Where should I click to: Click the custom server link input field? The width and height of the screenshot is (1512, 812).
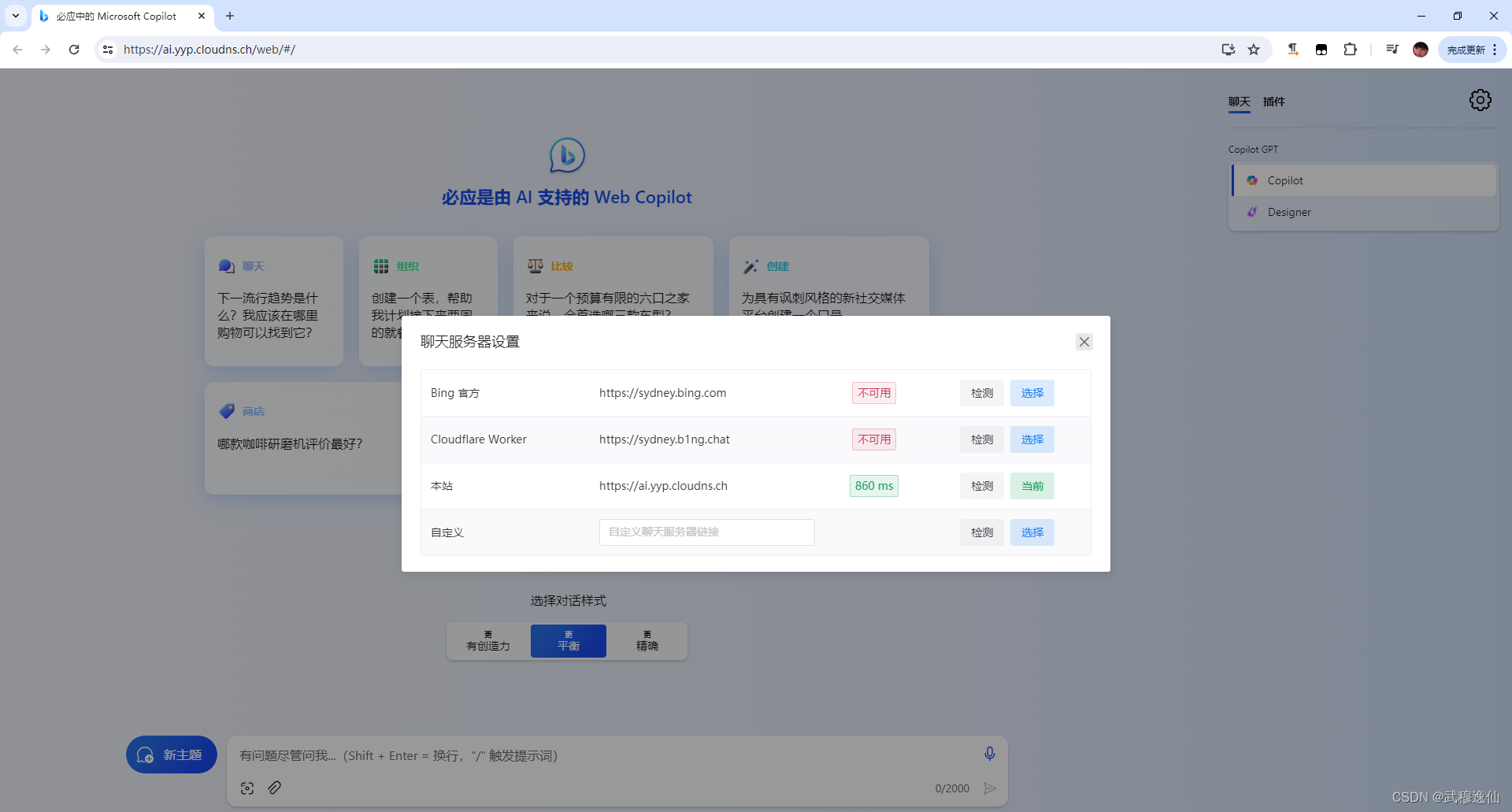706,532
